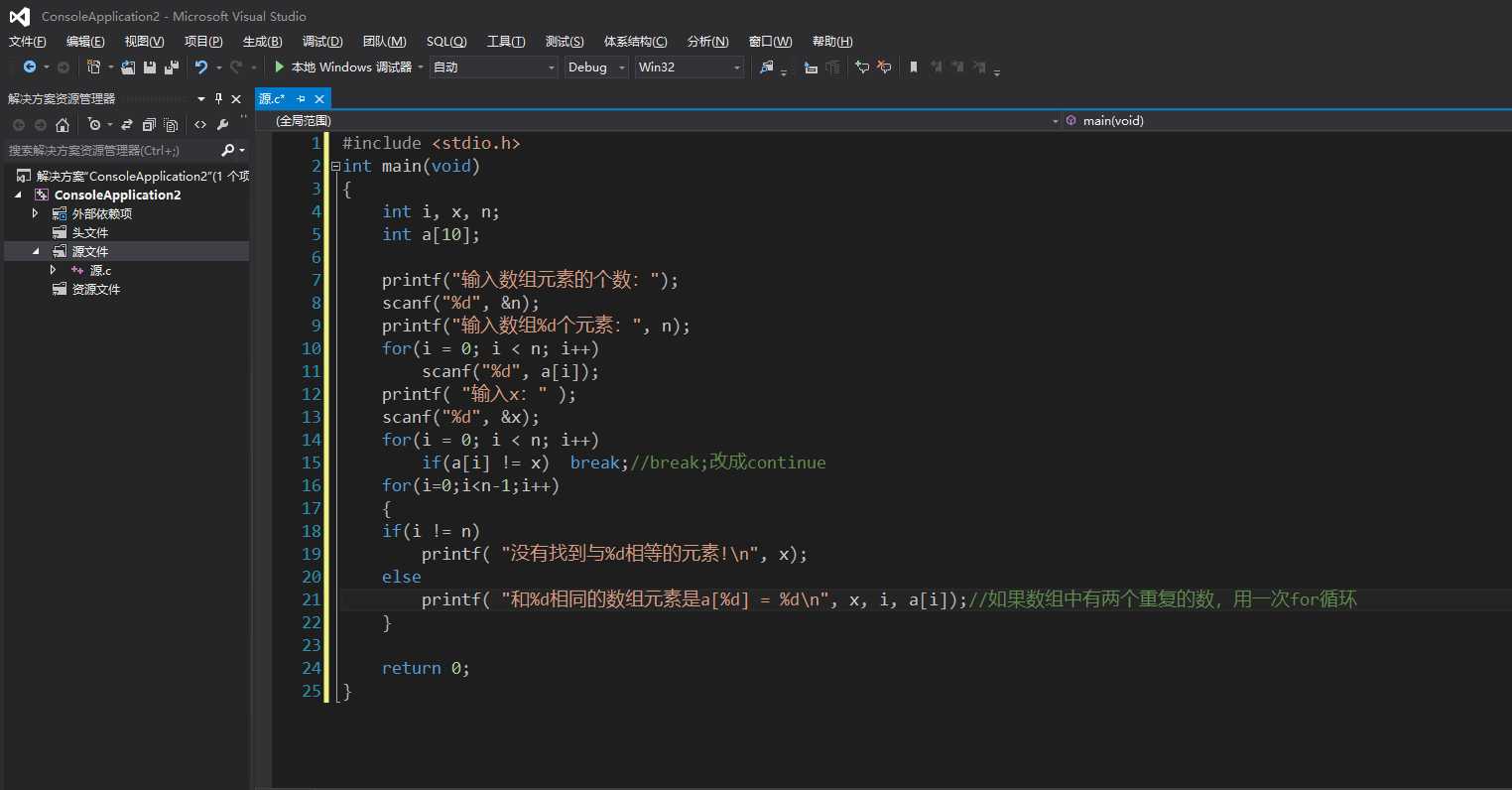Open the 分析(N) menu

(707, 41)
